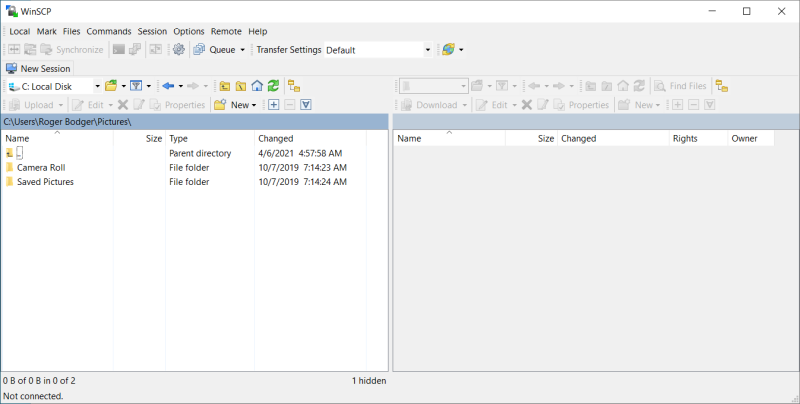Switch to the New Session tab
The width and height of the screenshot is (800, 404).
pos(39,68)
